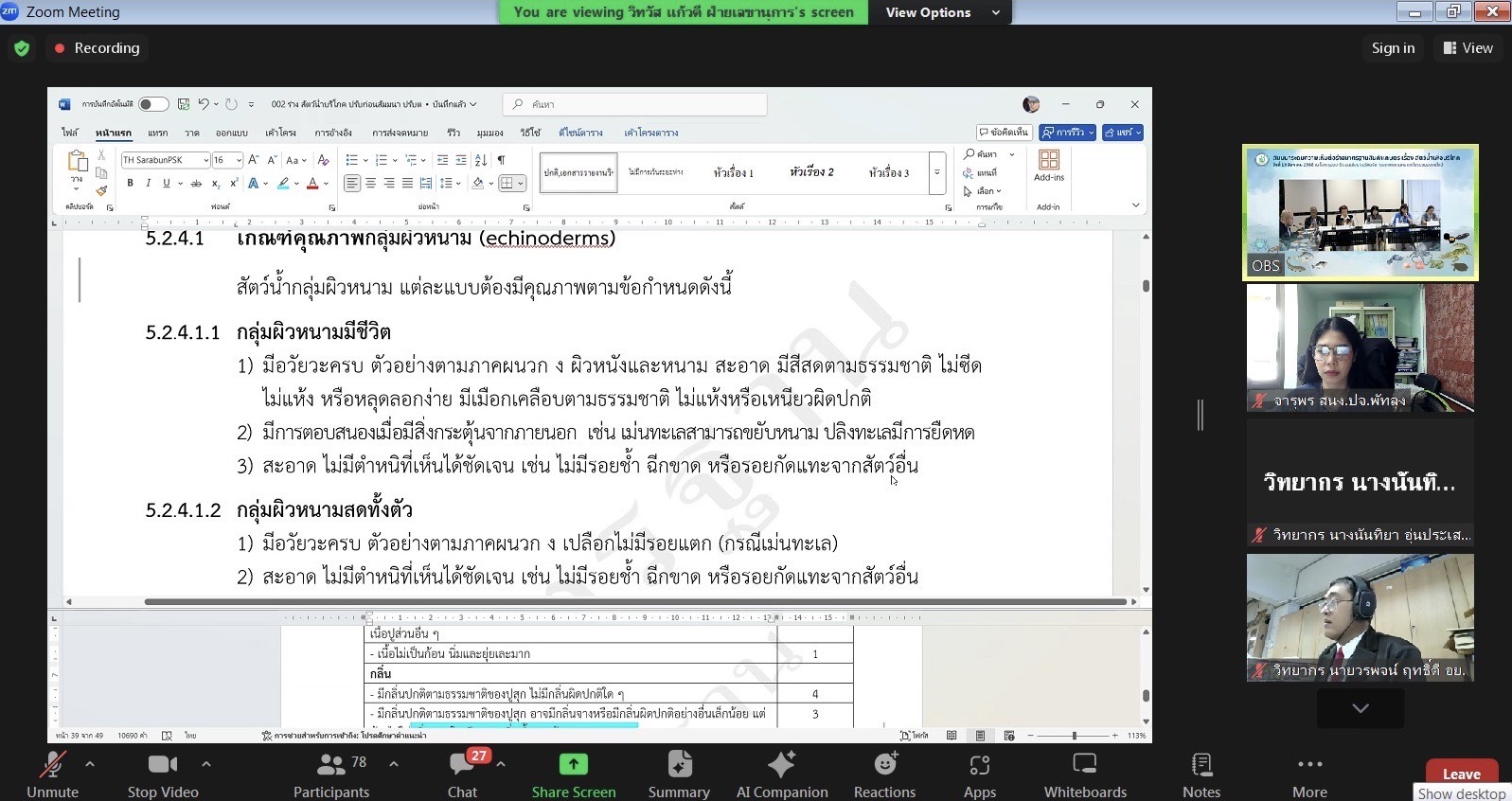Open the ดีไซน์ตาราง (Table Design) tab
The height and width of the screenshot is (801, 1512).
tap(580, 133)
